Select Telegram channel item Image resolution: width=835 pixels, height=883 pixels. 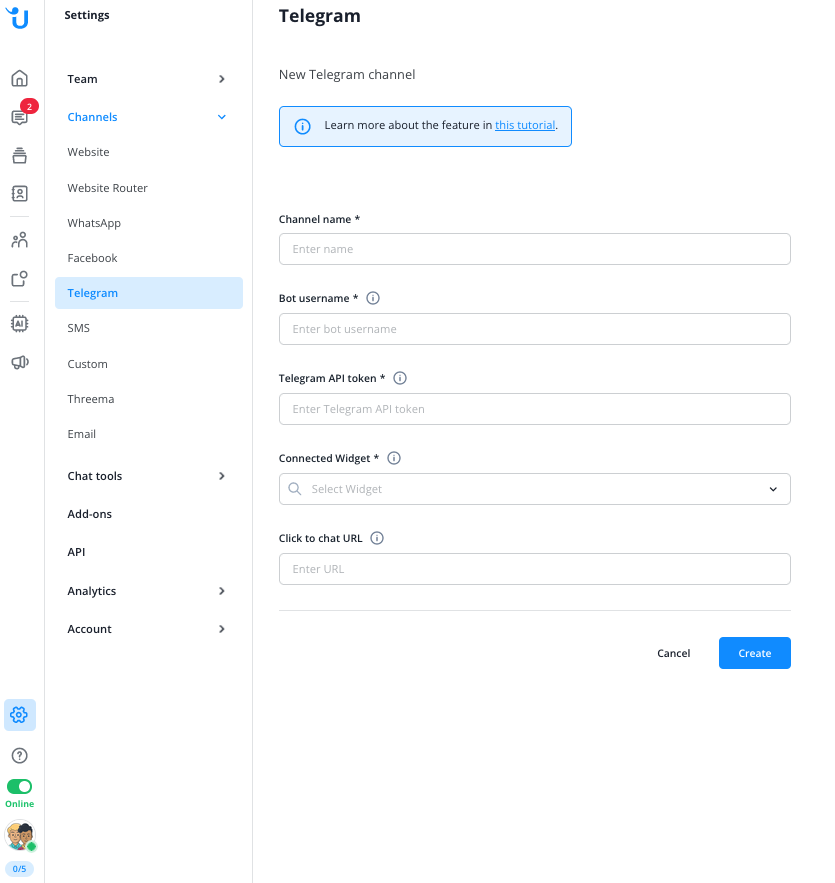click(149, 293)
